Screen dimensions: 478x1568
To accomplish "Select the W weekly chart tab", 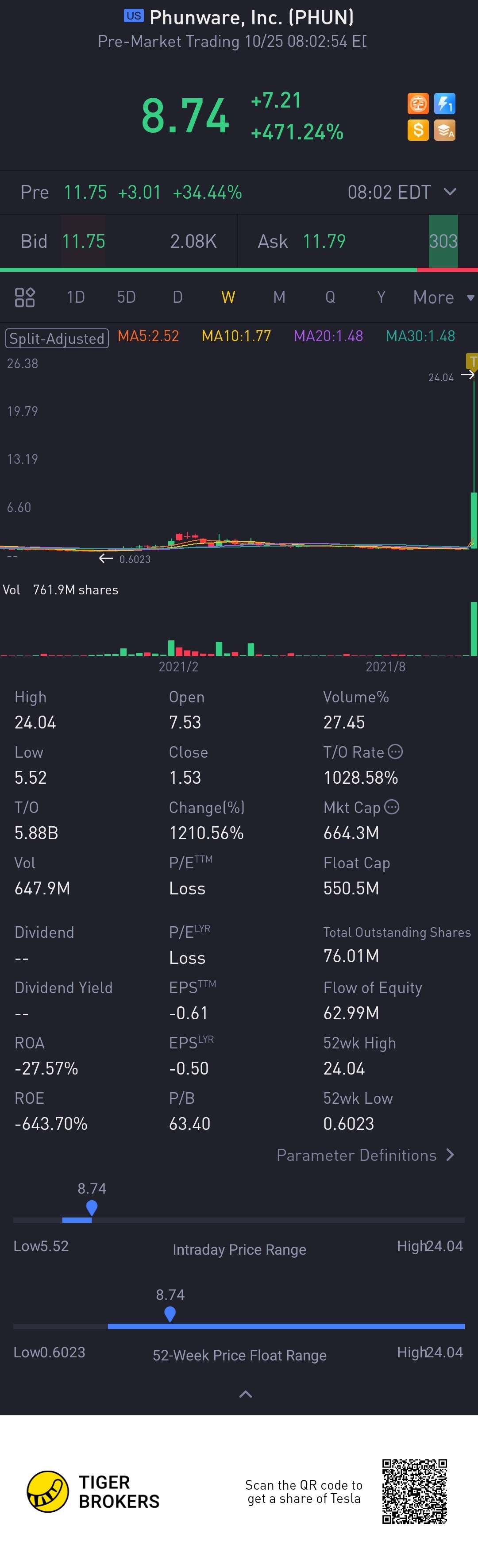I will tap(228, 297).
